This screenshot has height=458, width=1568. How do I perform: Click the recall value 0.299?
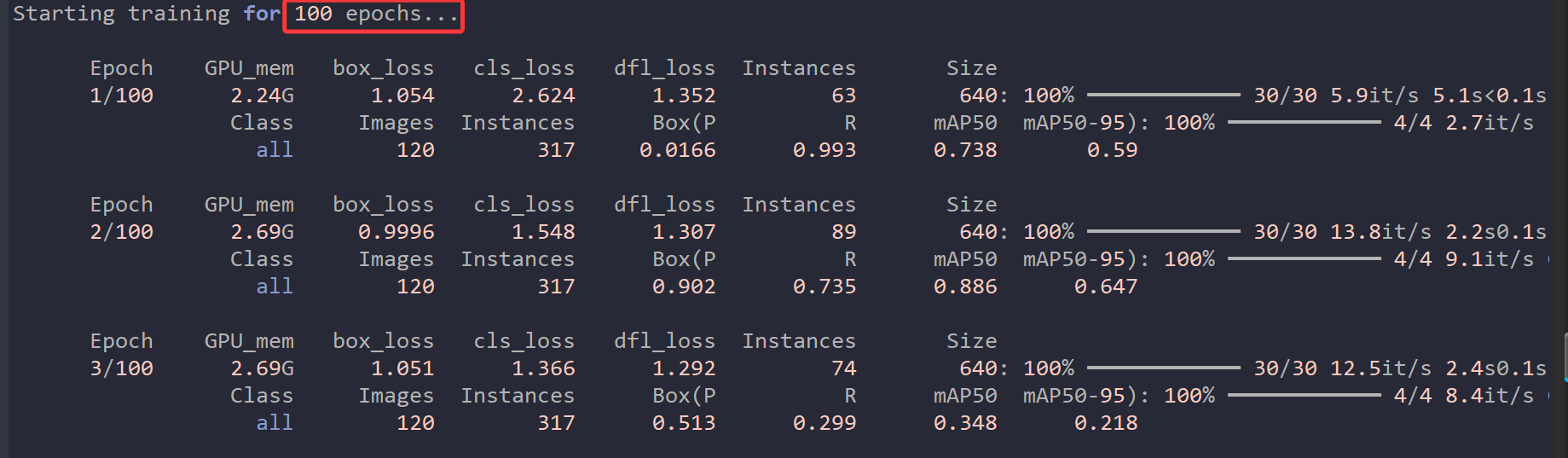point(824,423)
